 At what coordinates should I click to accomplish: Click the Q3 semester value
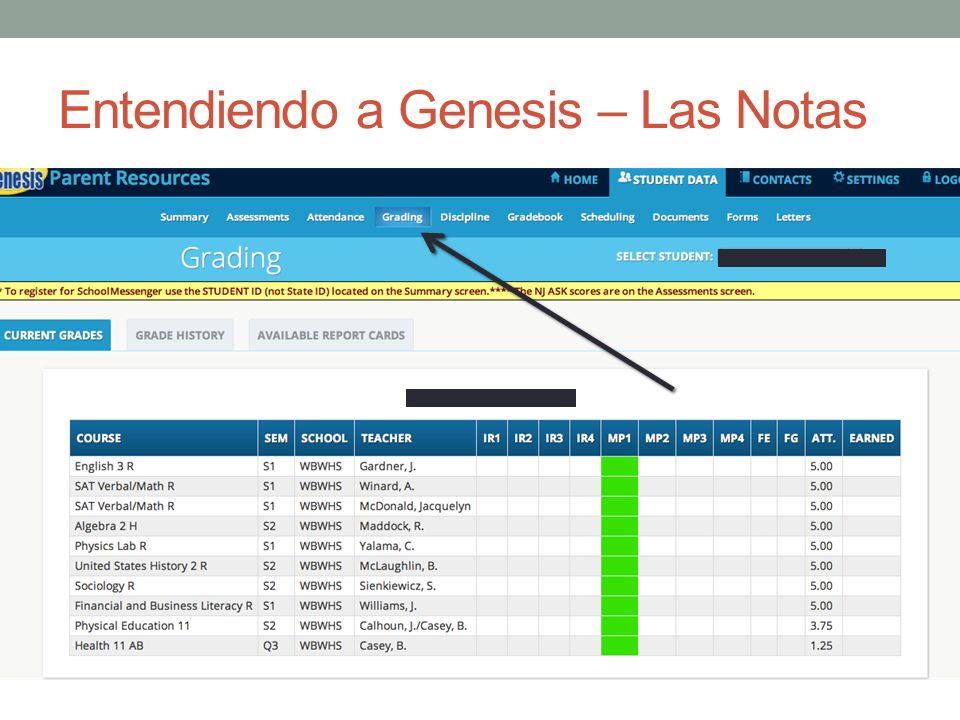point(270,645)
